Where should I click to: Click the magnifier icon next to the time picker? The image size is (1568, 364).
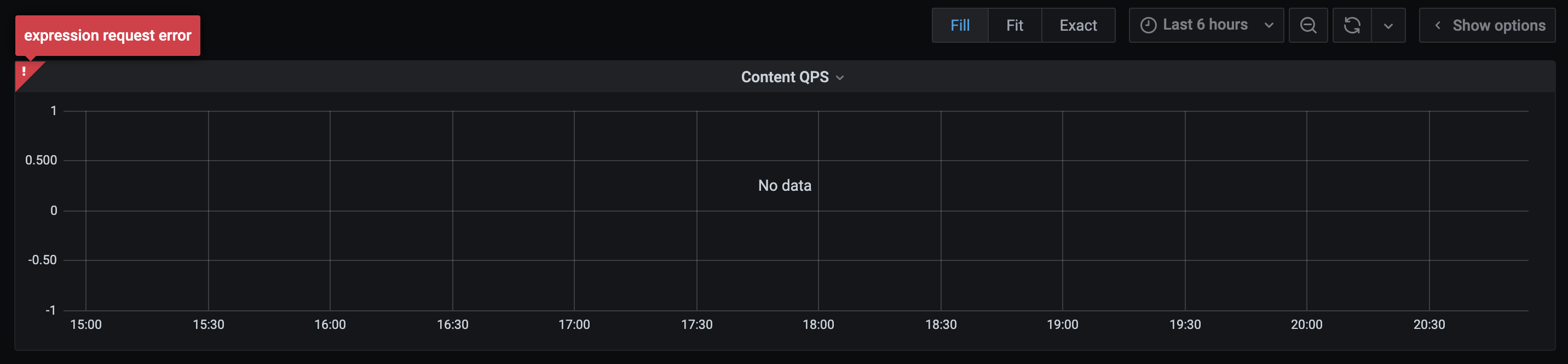click(x=1307, y=25)
